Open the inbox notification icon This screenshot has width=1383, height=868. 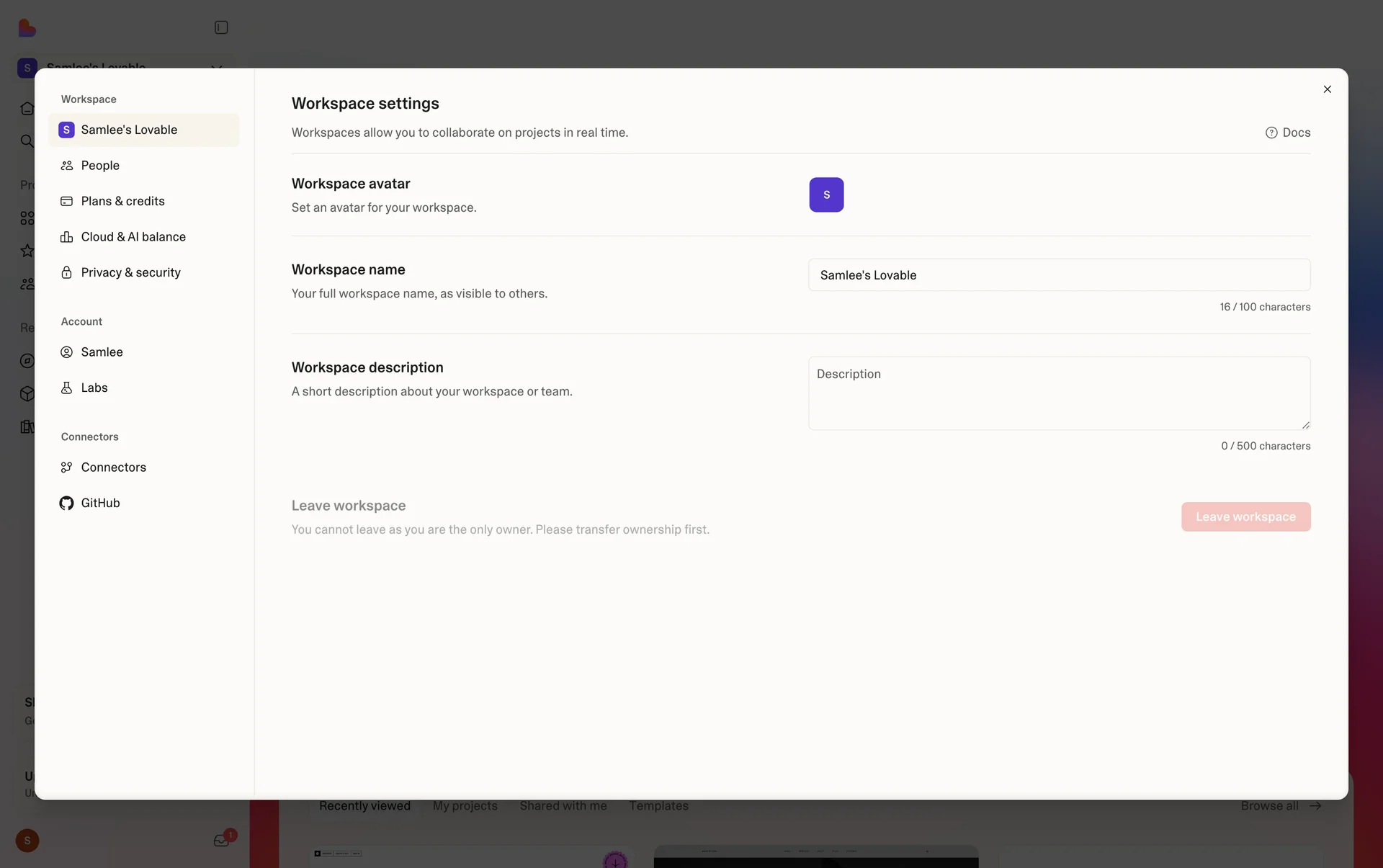point(221,841)
